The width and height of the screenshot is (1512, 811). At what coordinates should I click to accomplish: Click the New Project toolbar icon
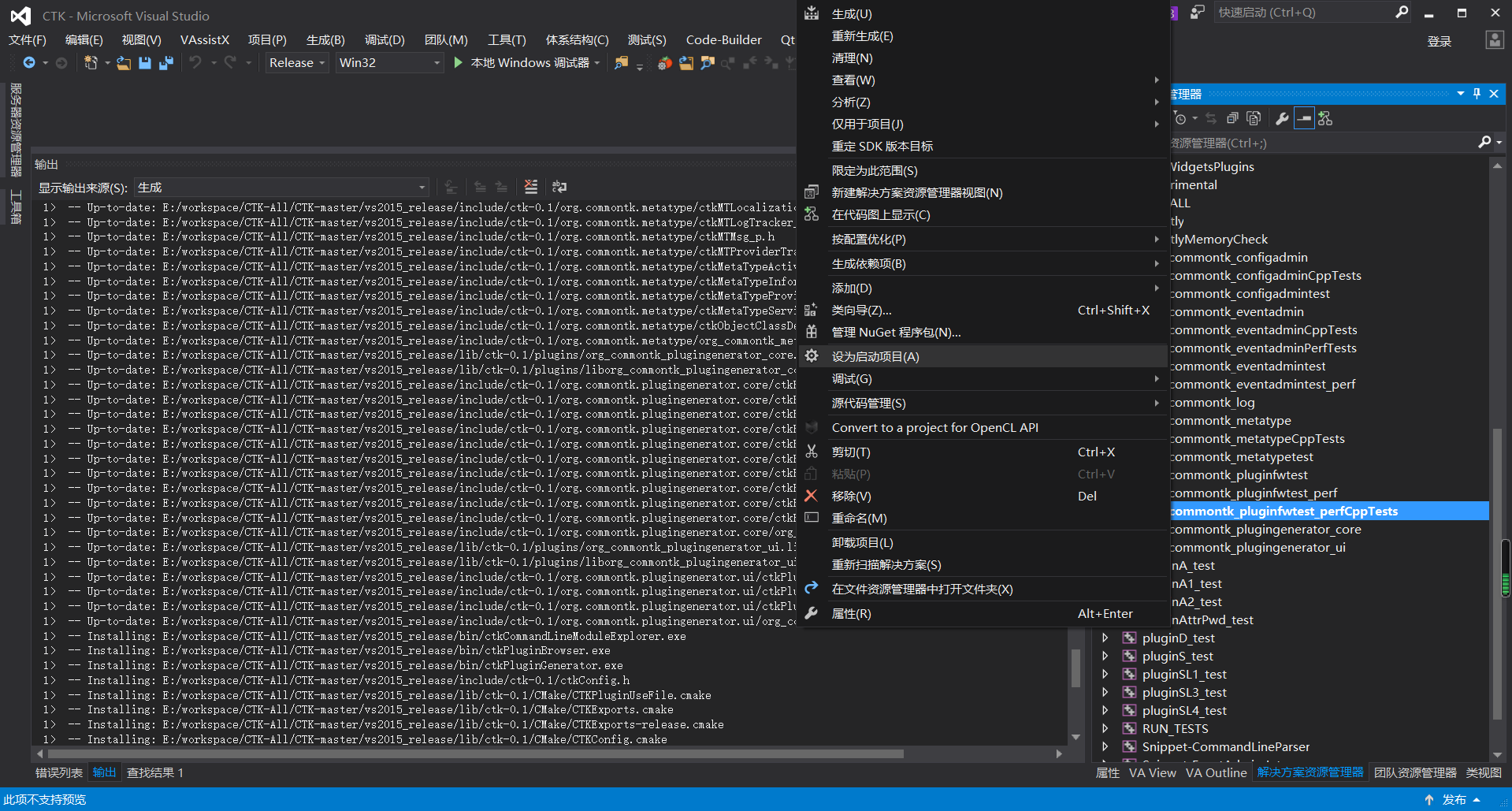pyautogui.click(x=91, y=62)
